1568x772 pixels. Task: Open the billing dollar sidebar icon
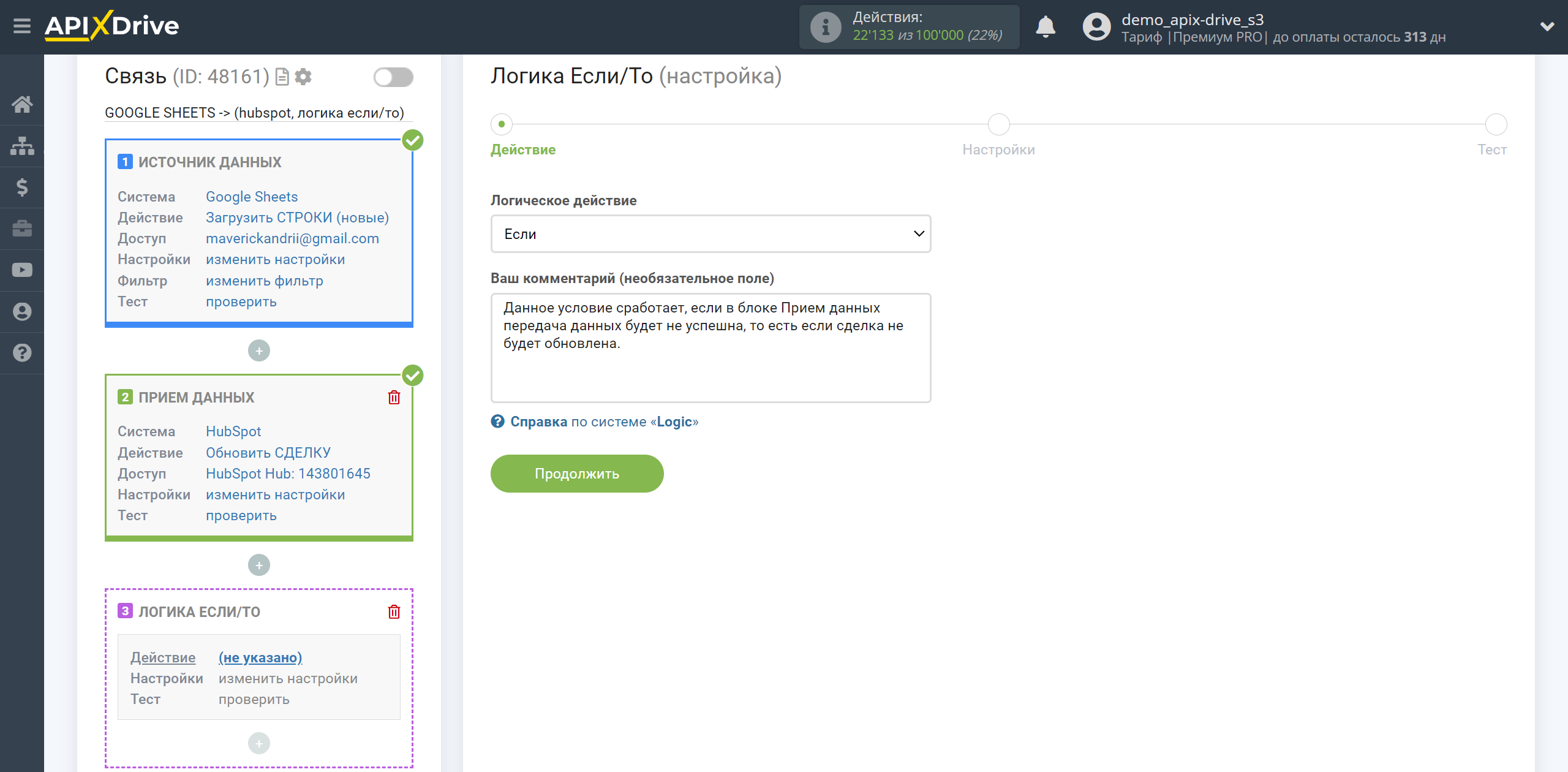(22, 187)
